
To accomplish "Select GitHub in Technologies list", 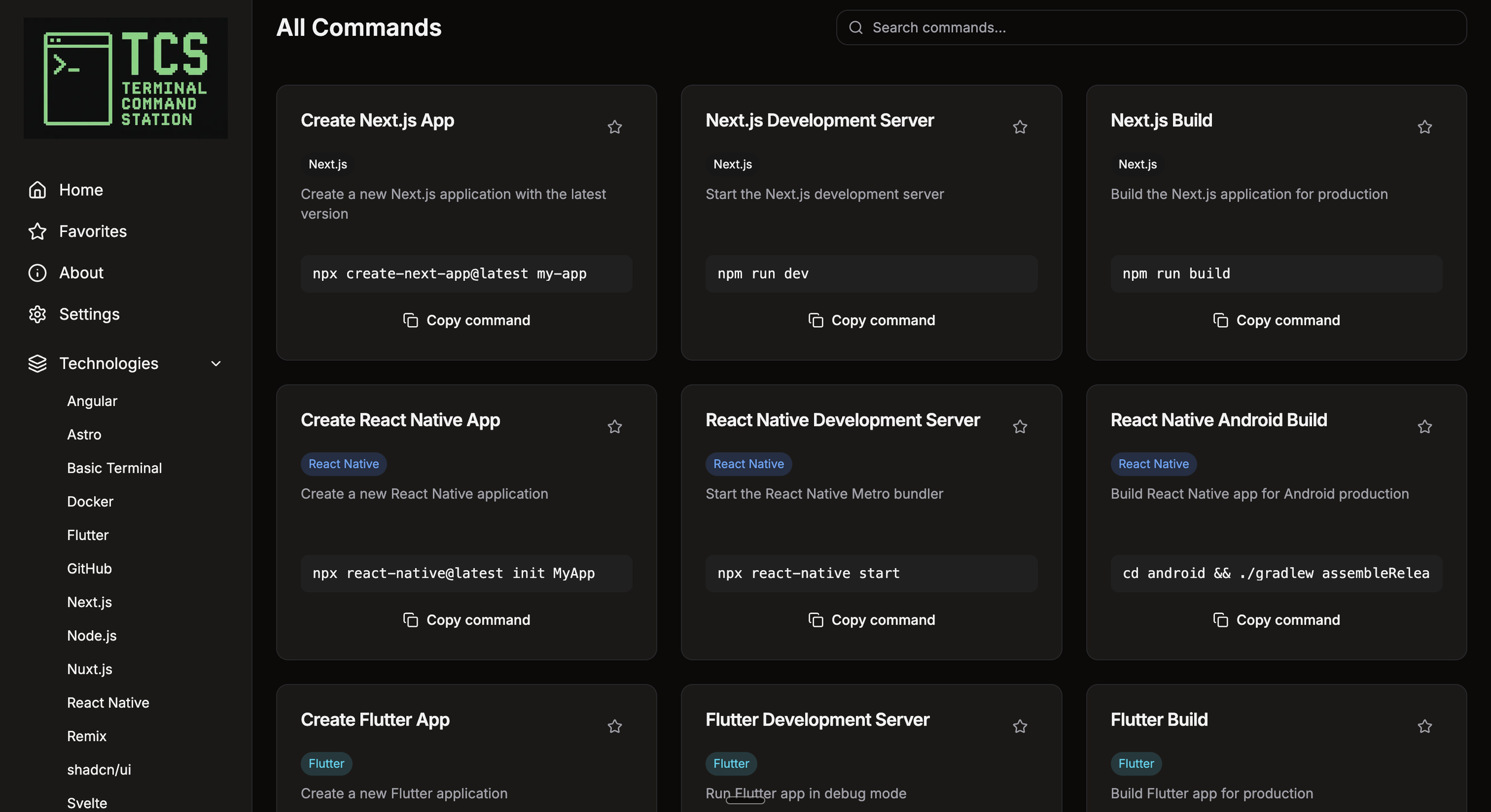I will [89, 569].
